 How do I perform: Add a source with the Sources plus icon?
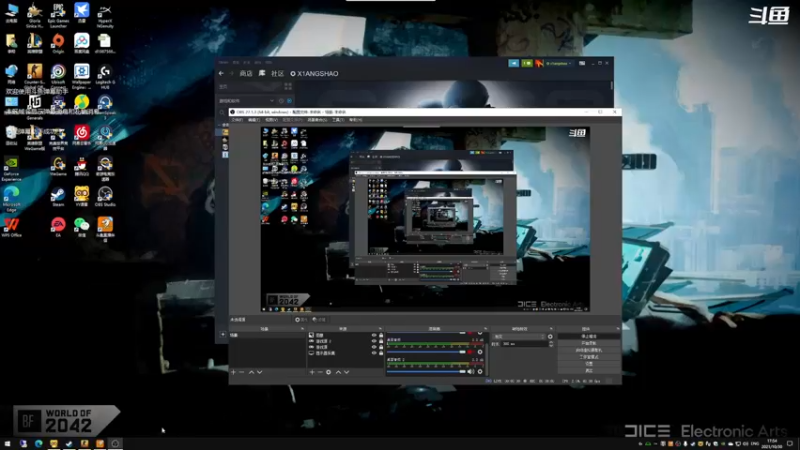312,372
